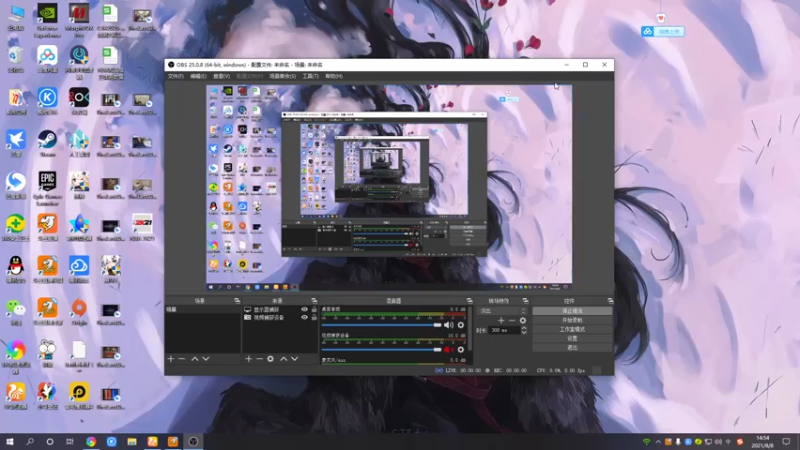
Task: Remove scene transition with the minus icon
Action: 512,320
